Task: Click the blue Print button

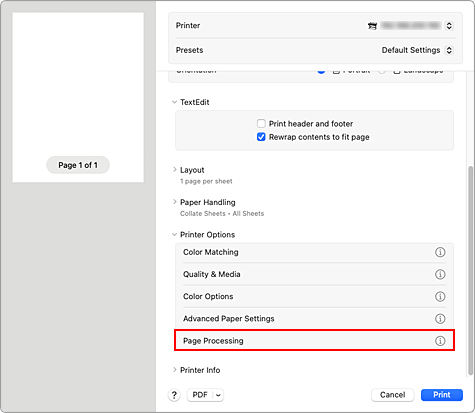Action: tap(442, 395)
